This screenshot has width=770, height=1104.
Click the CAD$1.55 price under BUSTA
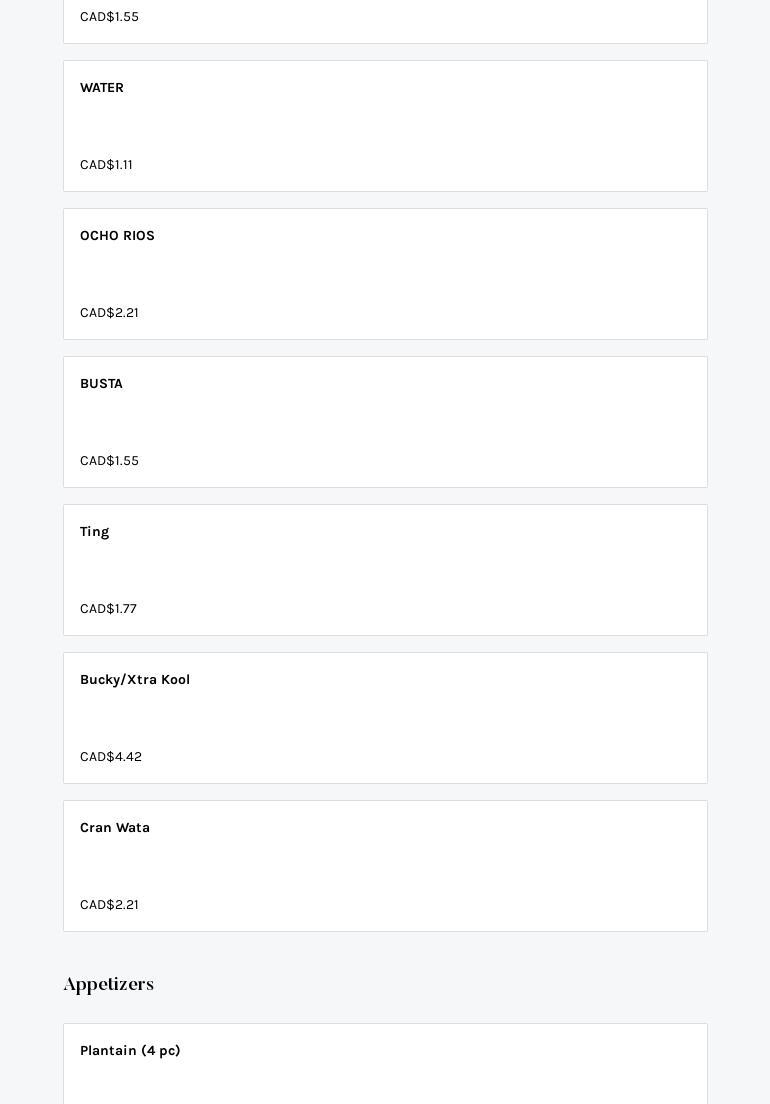109,461
